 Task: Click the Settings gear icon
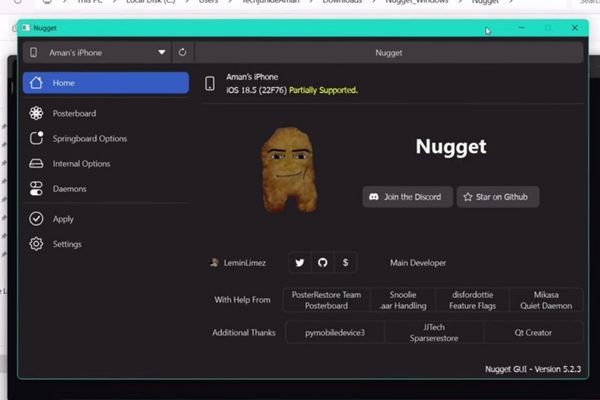[36, 244]
